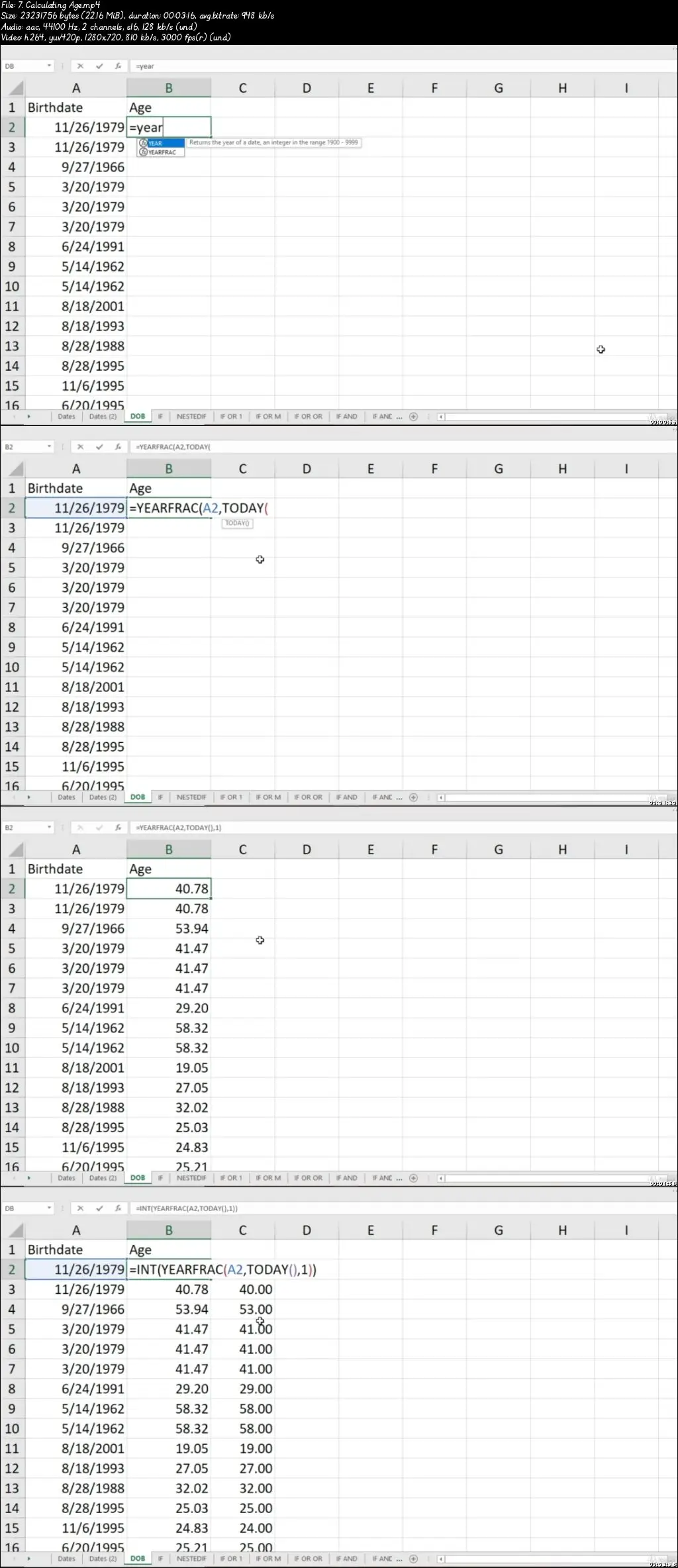Select cell with value 29.00
The width and height of the screenshot is (678, 1568).
(243, 1389)
